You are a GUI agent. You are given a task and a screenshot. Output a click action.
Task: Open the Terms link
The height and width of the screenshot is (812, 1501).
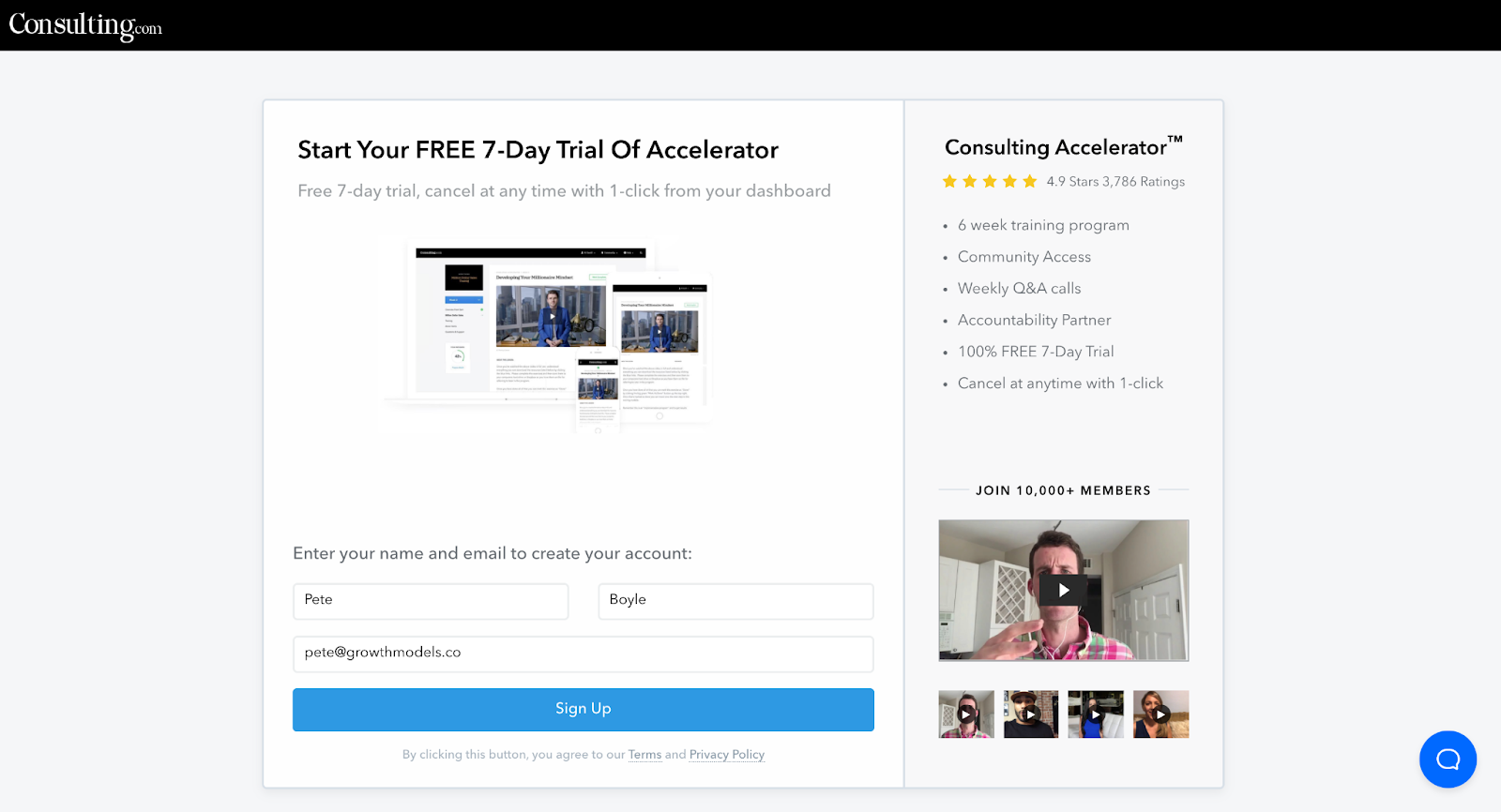(644, 755)
